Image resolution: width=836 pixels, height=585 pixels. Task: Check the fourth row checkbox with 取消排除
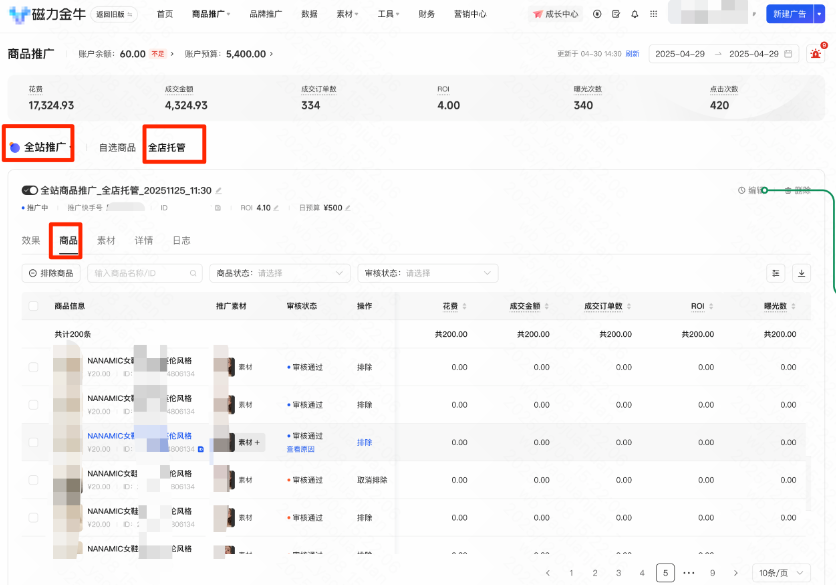(x=33, y=480)
